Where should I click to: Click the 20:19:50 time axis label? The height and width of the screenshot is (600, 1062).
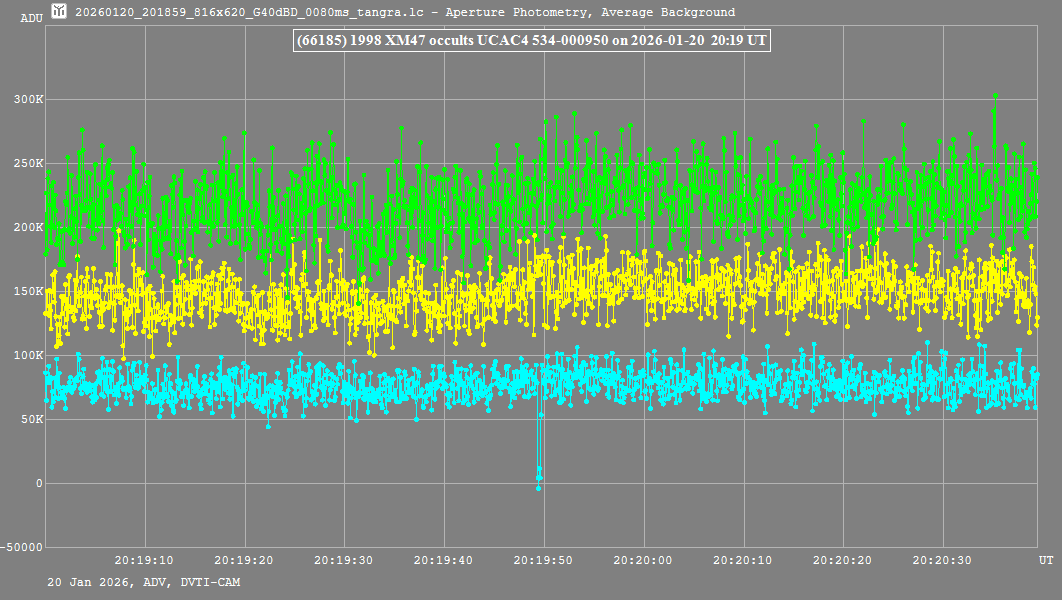pos(543,561)
